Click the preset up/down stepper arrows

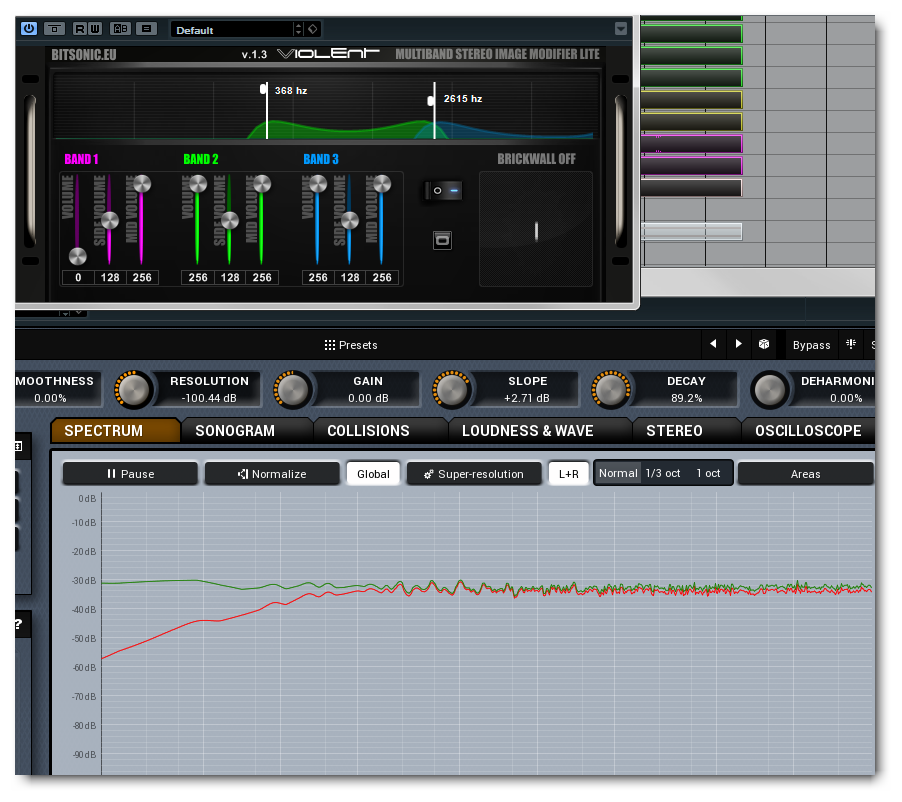pos(298,29)
